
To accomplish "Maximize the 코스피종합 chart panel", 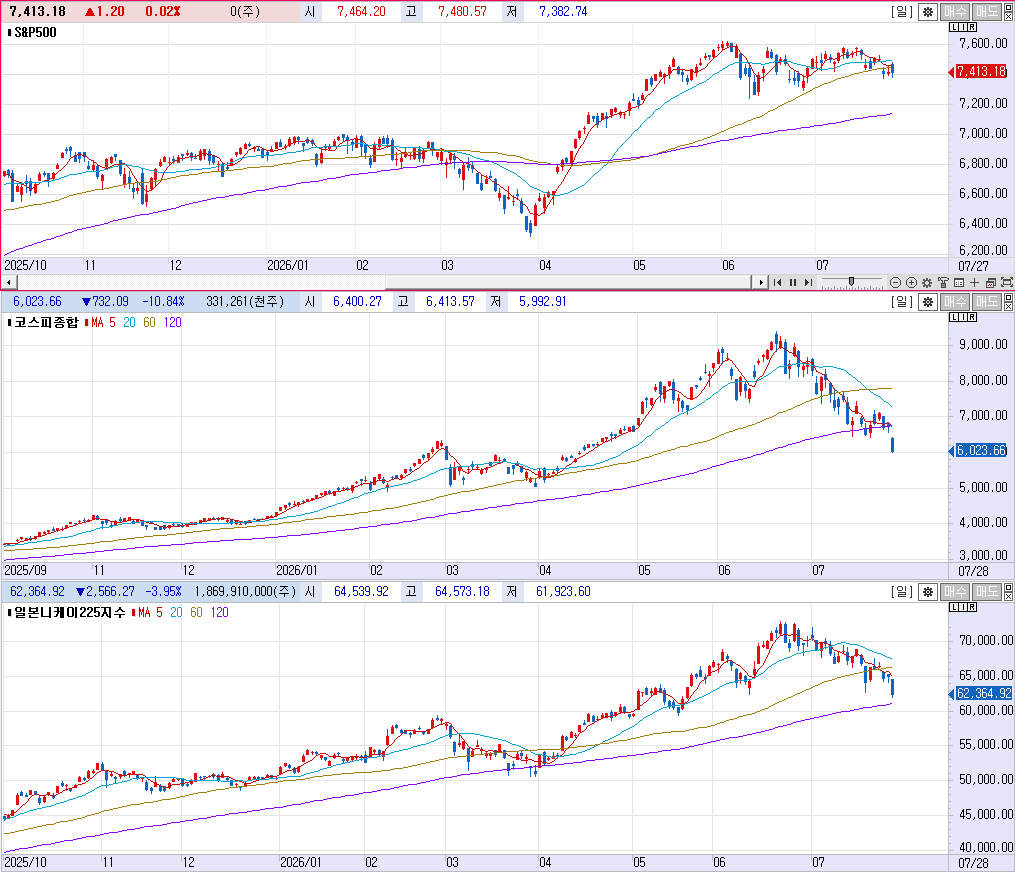I will pyautogui.click(x=1009, y=297).
